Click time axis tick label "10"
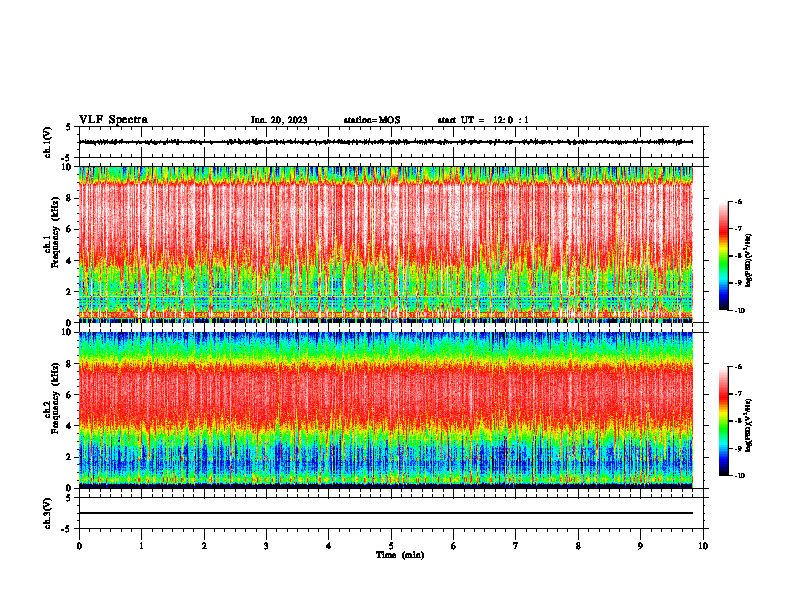The image size is (792, 612). [x=703, y=546]
